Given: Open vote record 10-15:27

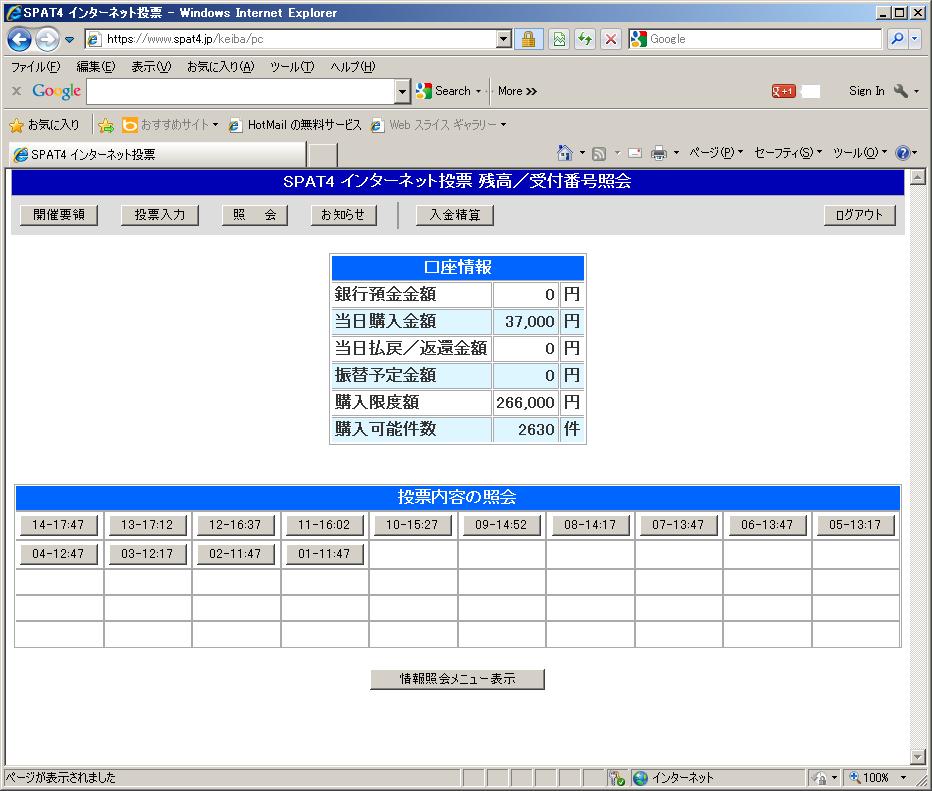Looking at the screenshot, I should 413,525.
